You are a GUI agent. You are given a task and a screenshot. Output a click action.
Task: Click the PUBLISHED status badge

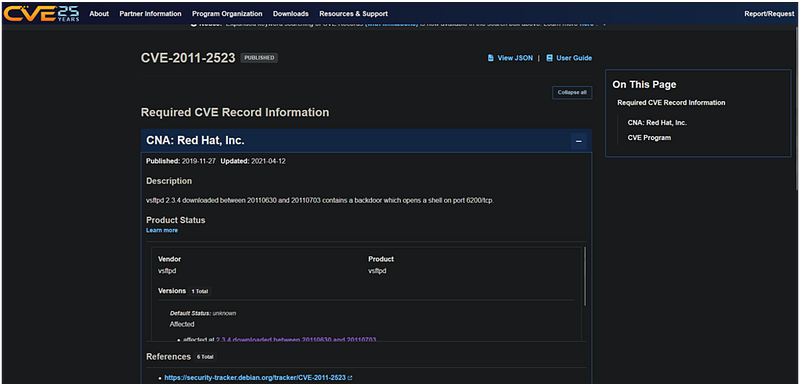pos(259,58)
